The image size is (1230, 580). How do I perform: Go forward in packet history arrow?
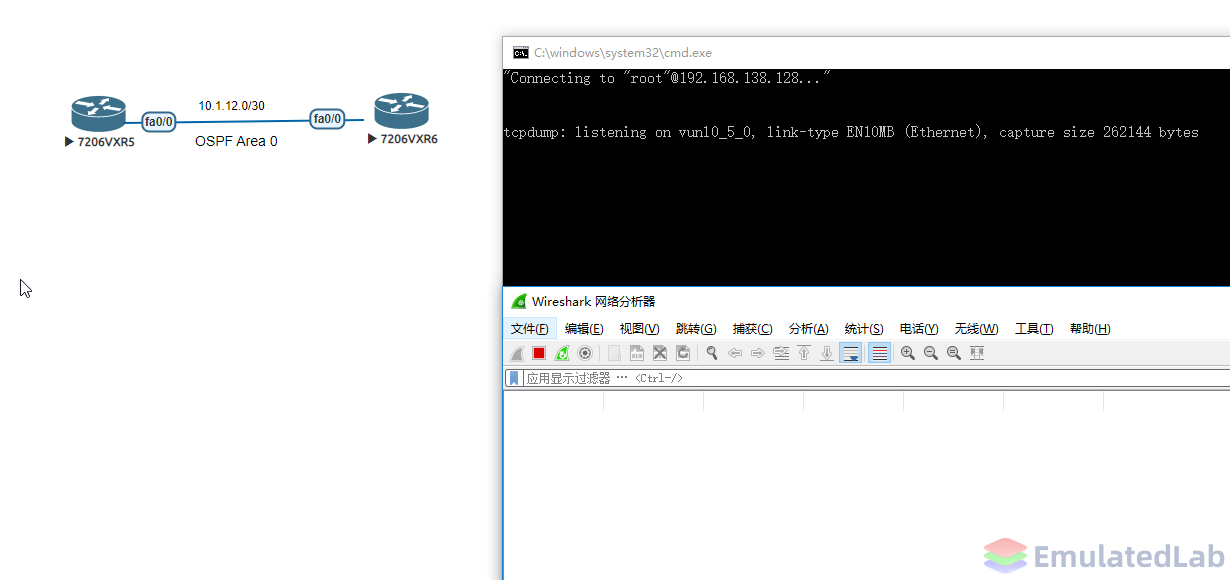tap(758, 353)
